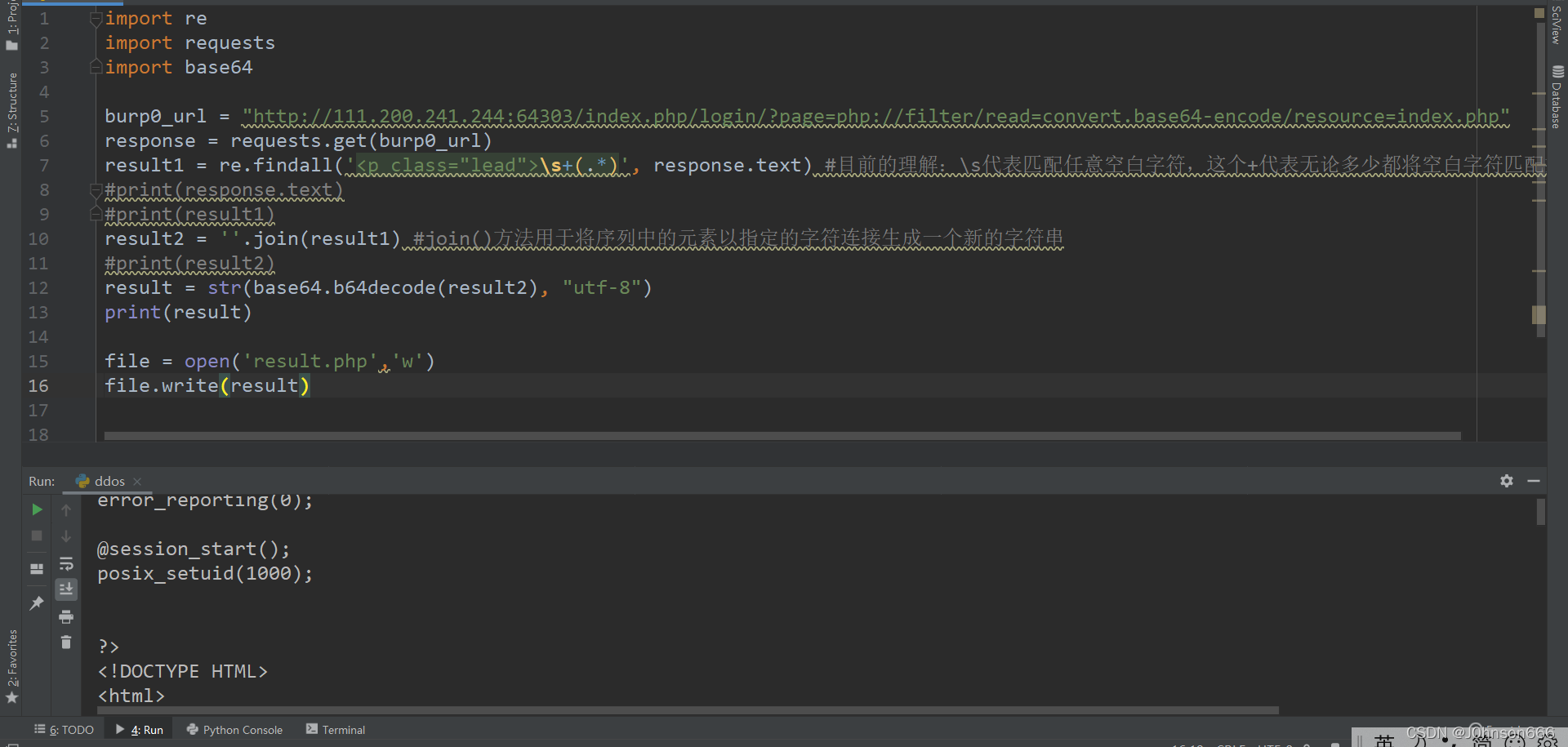Screen dimensions: 1568x747
Task: Click commented '#print(response.text)' line
Action: (x=224, y=190)
